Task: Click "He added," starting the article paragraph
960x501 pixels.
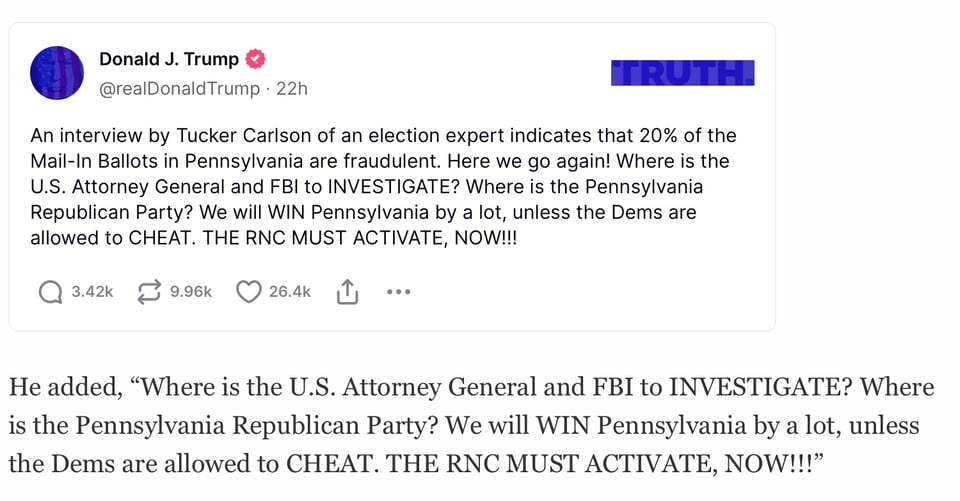Action: pyautogui.click(x=60, y=388)
